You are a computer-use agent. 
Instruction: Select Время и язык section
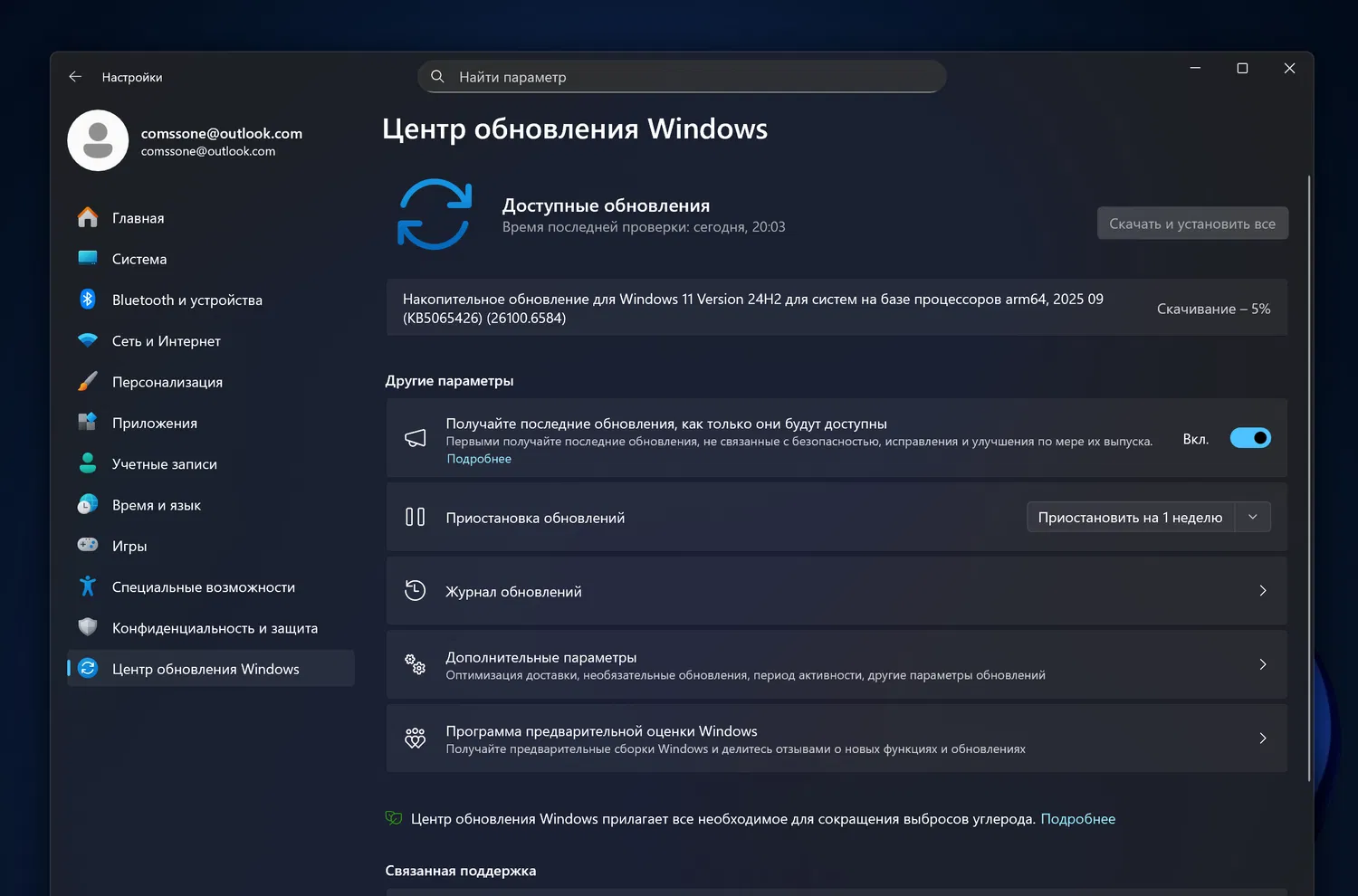click(211, 505)
